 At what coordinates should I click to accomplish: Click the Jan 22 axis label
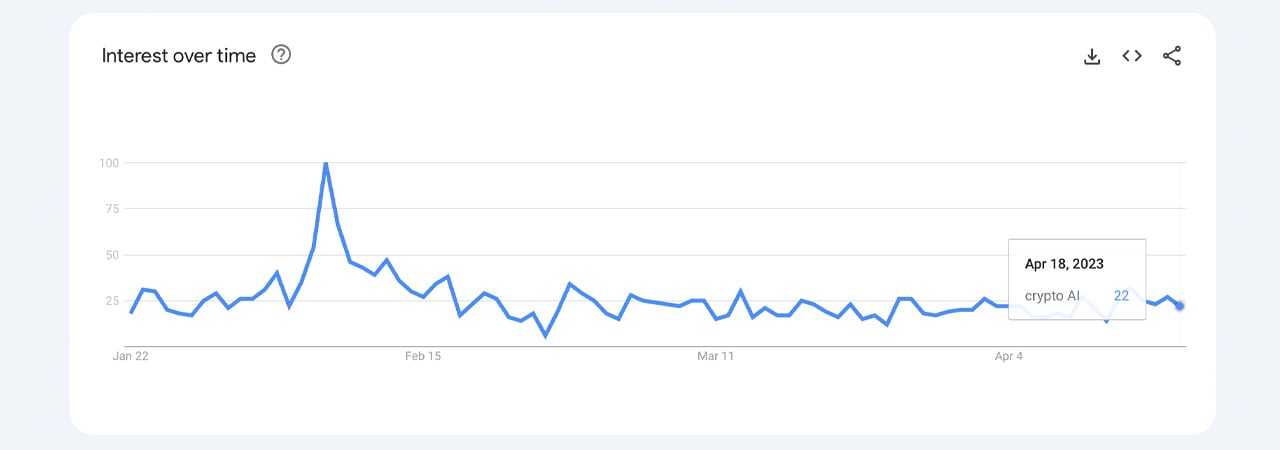131,356
